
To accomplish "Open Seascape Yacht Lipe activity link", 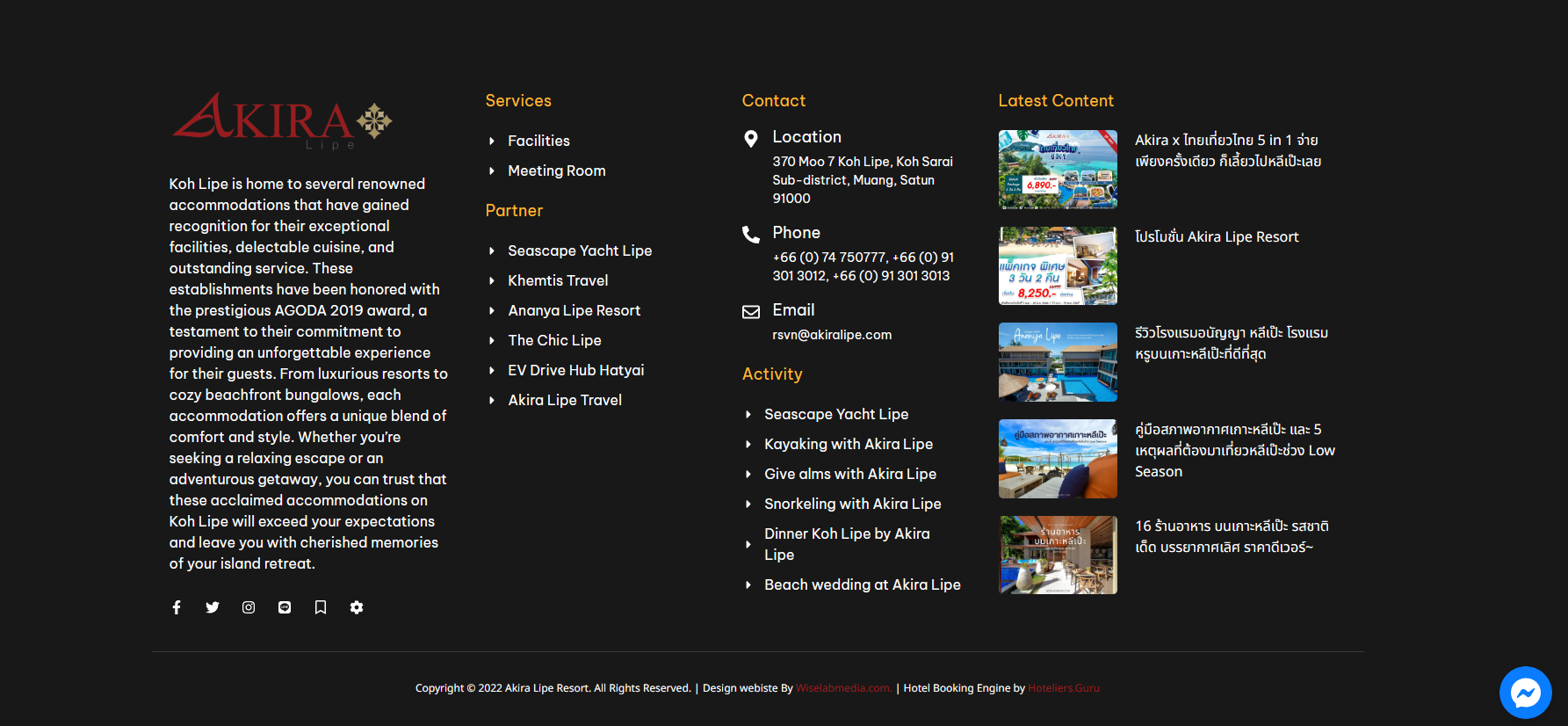I will [x=836, y=414].
